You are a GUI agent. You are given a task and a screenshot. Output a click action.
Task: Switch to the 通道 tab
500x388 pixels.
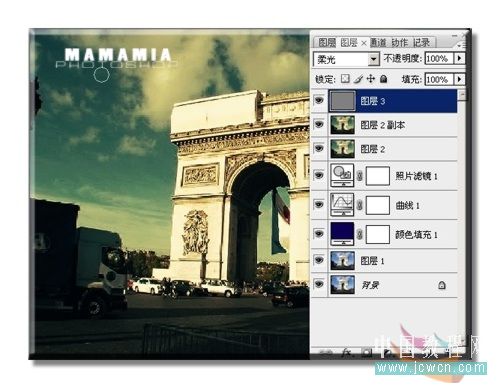(x=378, y=43)
